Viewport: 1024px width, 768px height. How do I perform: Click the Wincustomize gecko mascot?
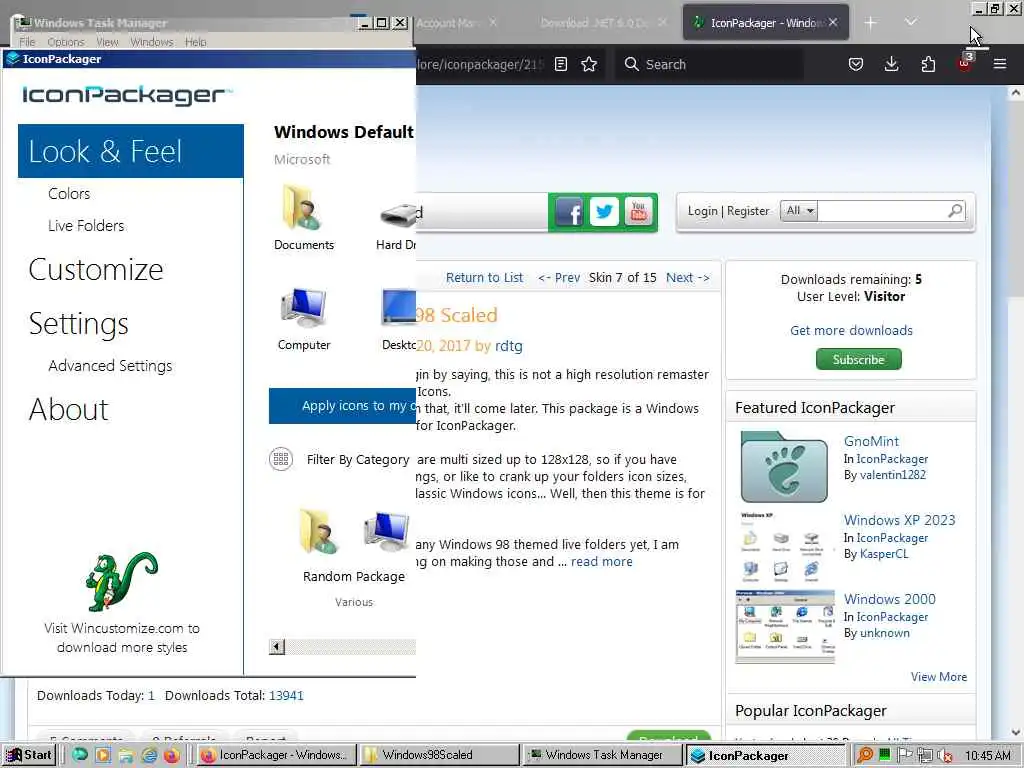coord(121,582)
